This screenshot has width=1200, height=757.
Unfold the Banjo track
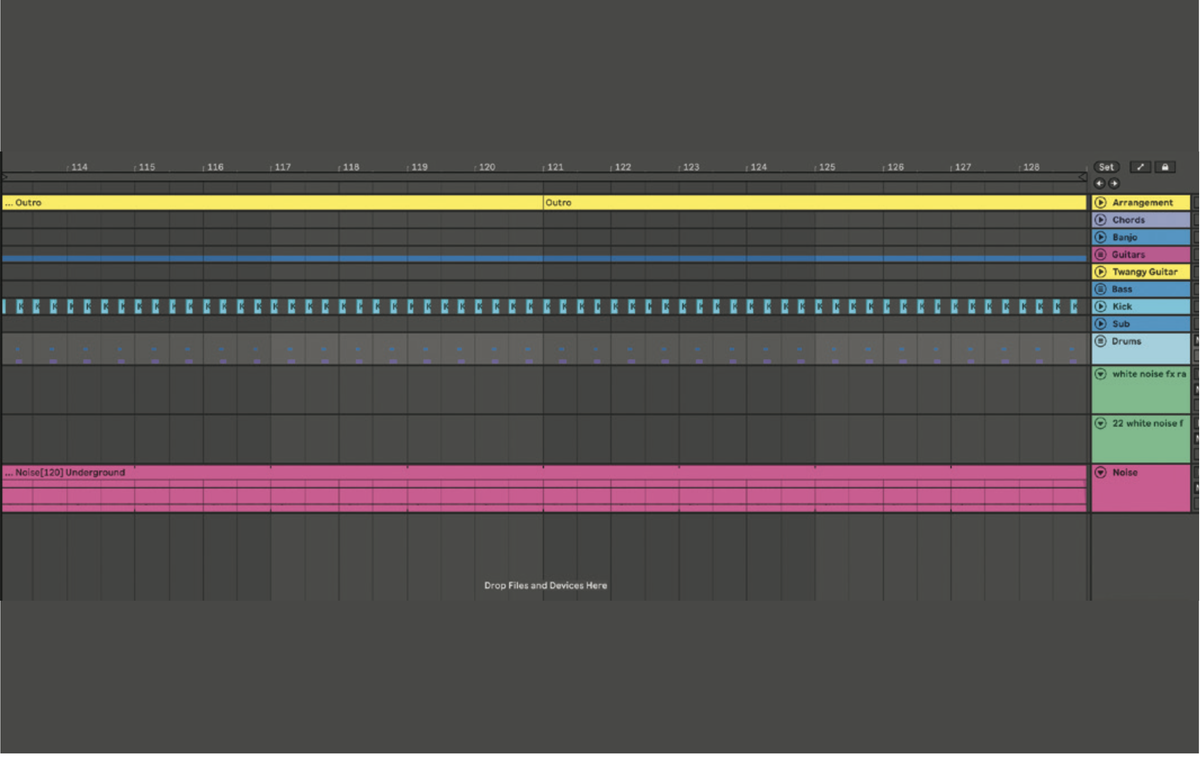1100,237
